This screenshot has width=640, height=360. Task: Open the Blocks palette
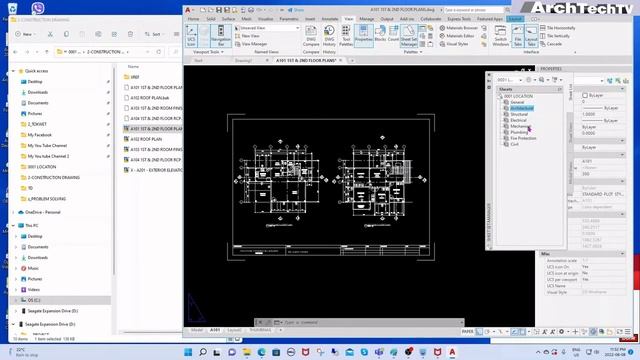380,34
